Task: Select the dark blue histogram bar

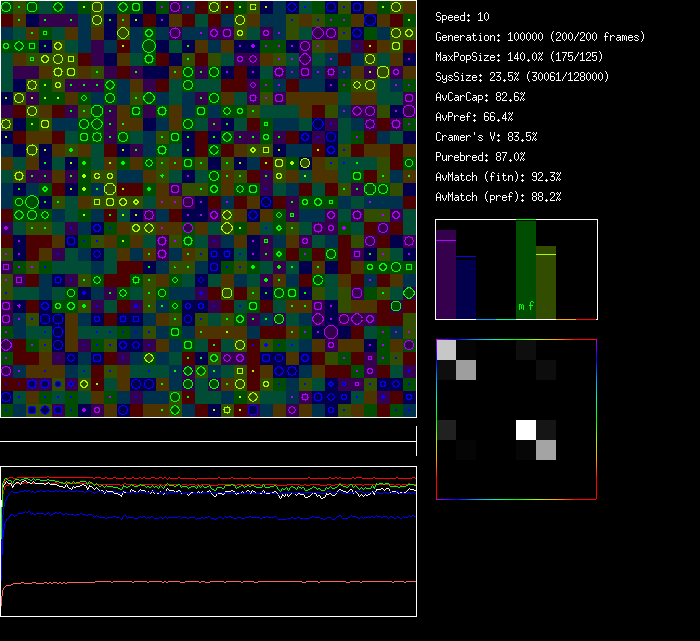Action: tap(466, 288)
